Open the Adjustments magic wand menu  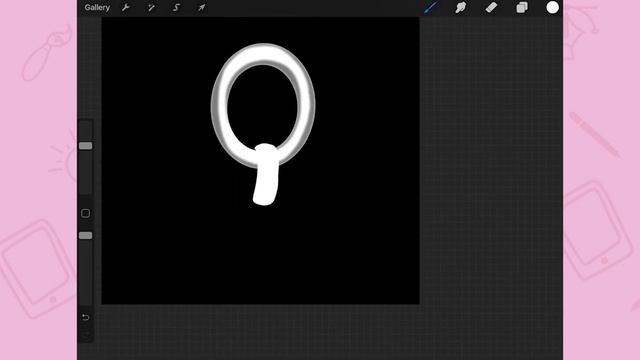[x=151, y=8]
